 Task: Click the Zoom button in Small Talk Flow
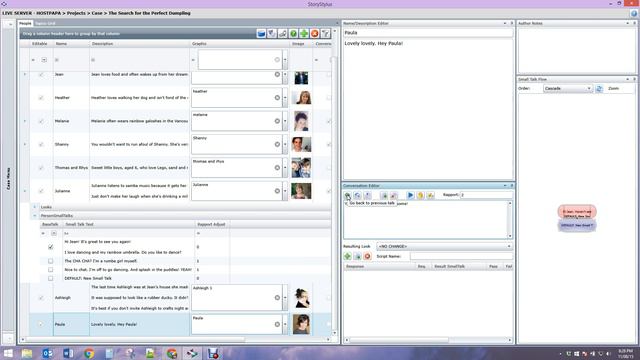(x=613, y=89)
